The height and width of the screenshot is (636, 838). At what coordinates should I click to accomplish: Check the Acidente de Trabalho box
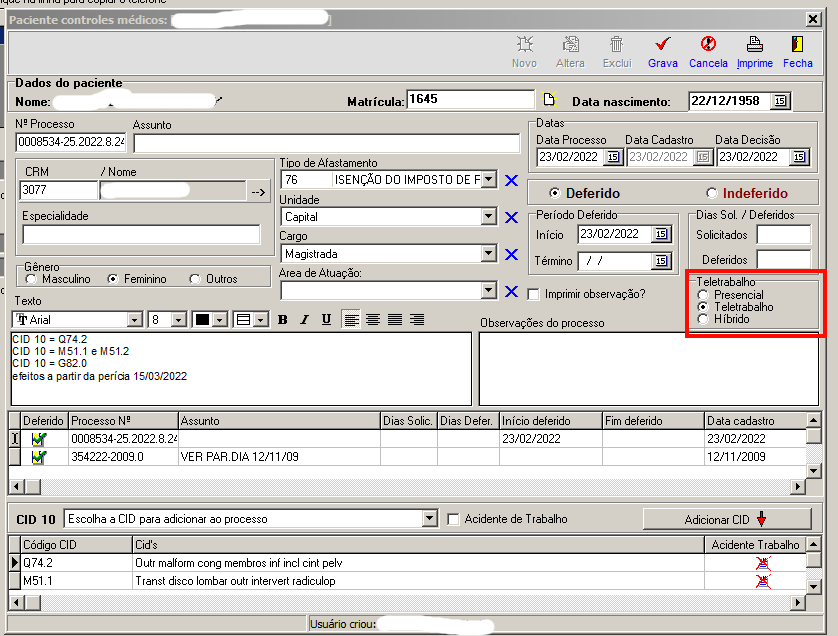coord(454,519)
